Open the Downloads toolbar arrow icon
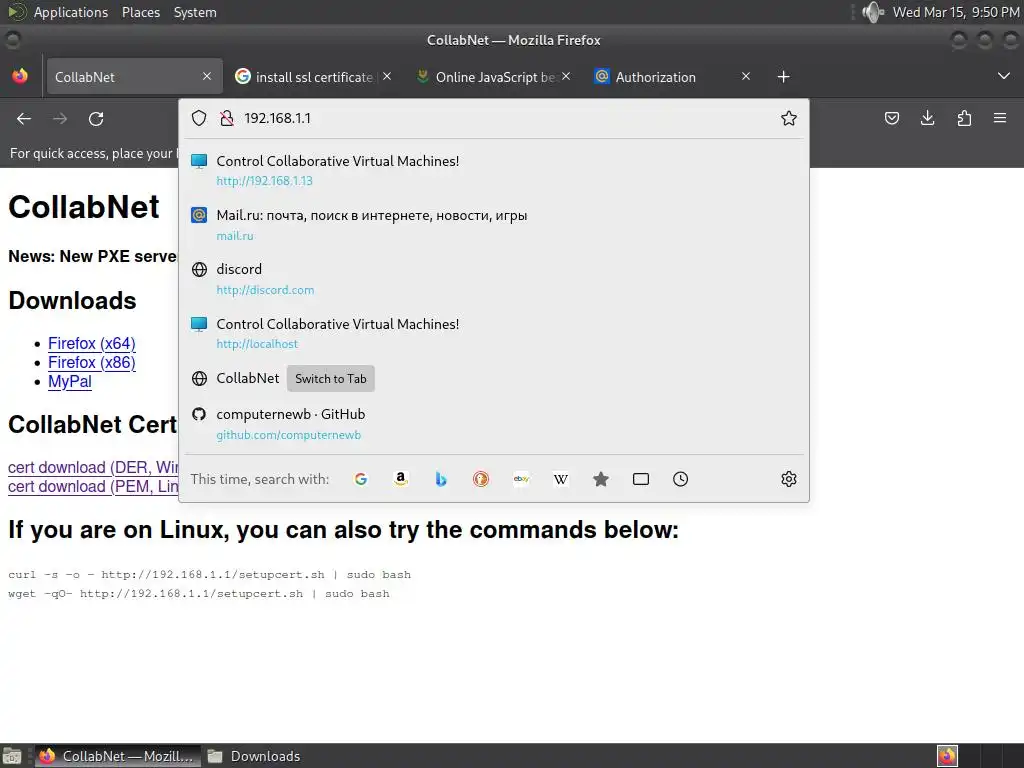The image size is (1024, 768). [927, 118]
